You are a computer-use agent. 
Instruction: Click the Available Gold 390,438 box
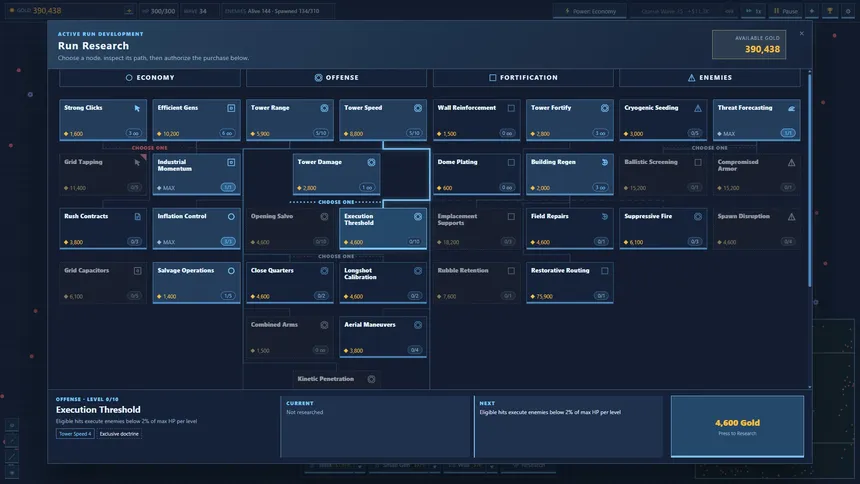click(x=749, y=44)
